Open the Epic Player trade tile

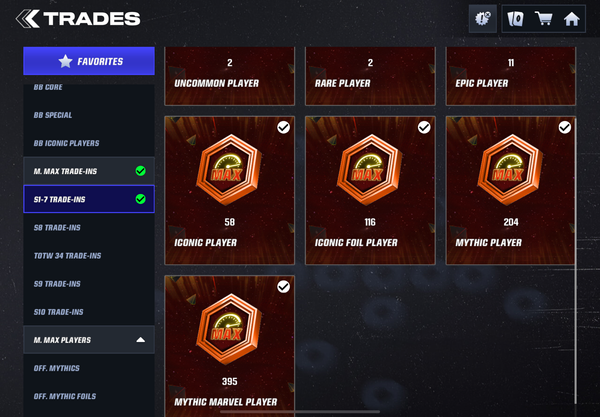(510, 76)
